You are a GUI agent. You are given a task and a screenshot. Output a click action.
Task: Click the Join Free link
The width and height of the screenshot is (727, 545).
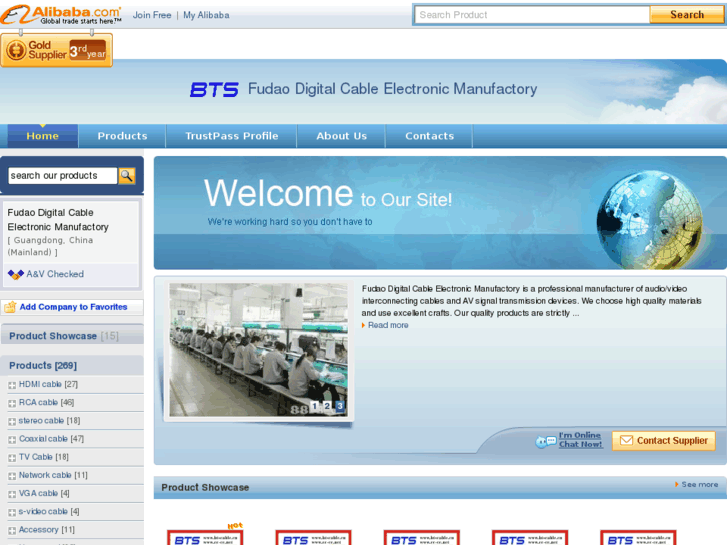152,15
